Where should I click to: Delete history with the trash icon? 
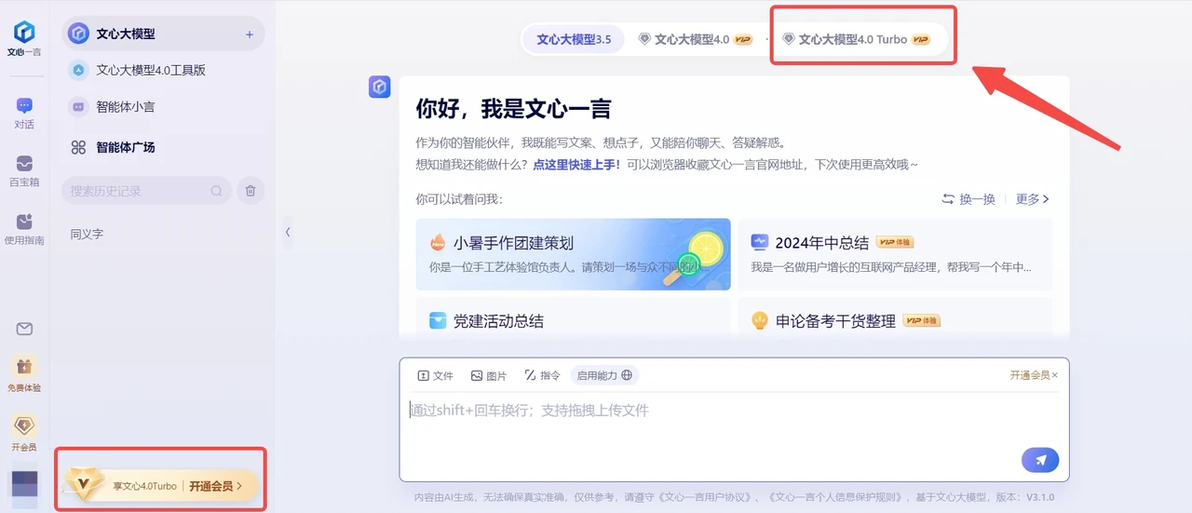pos(250,191)
